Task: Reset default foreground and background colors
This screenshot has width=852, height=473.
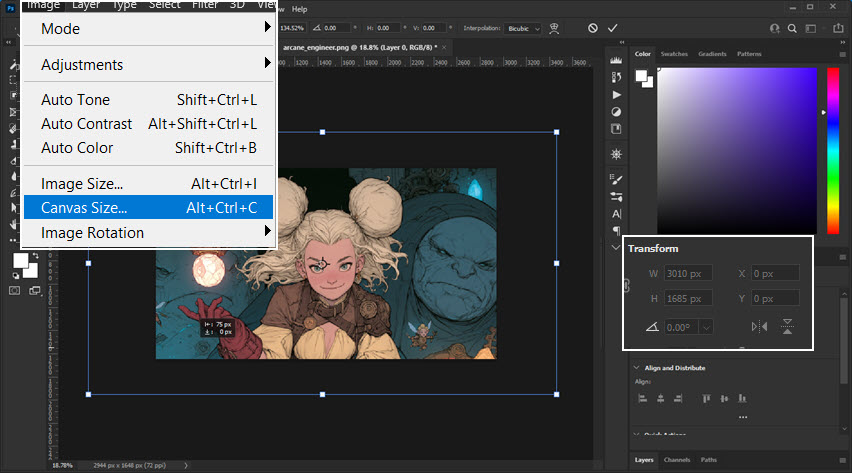Action: [16, 276]
